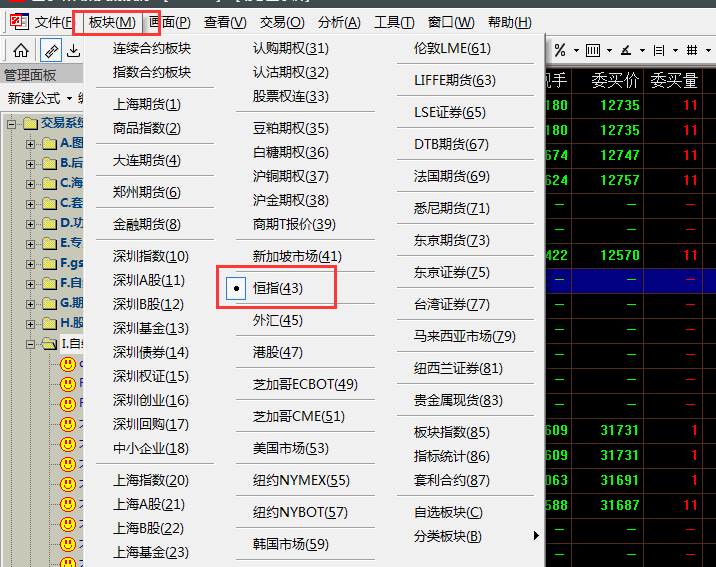Choose 纽约NYMEX(55) menu entry

301,480
